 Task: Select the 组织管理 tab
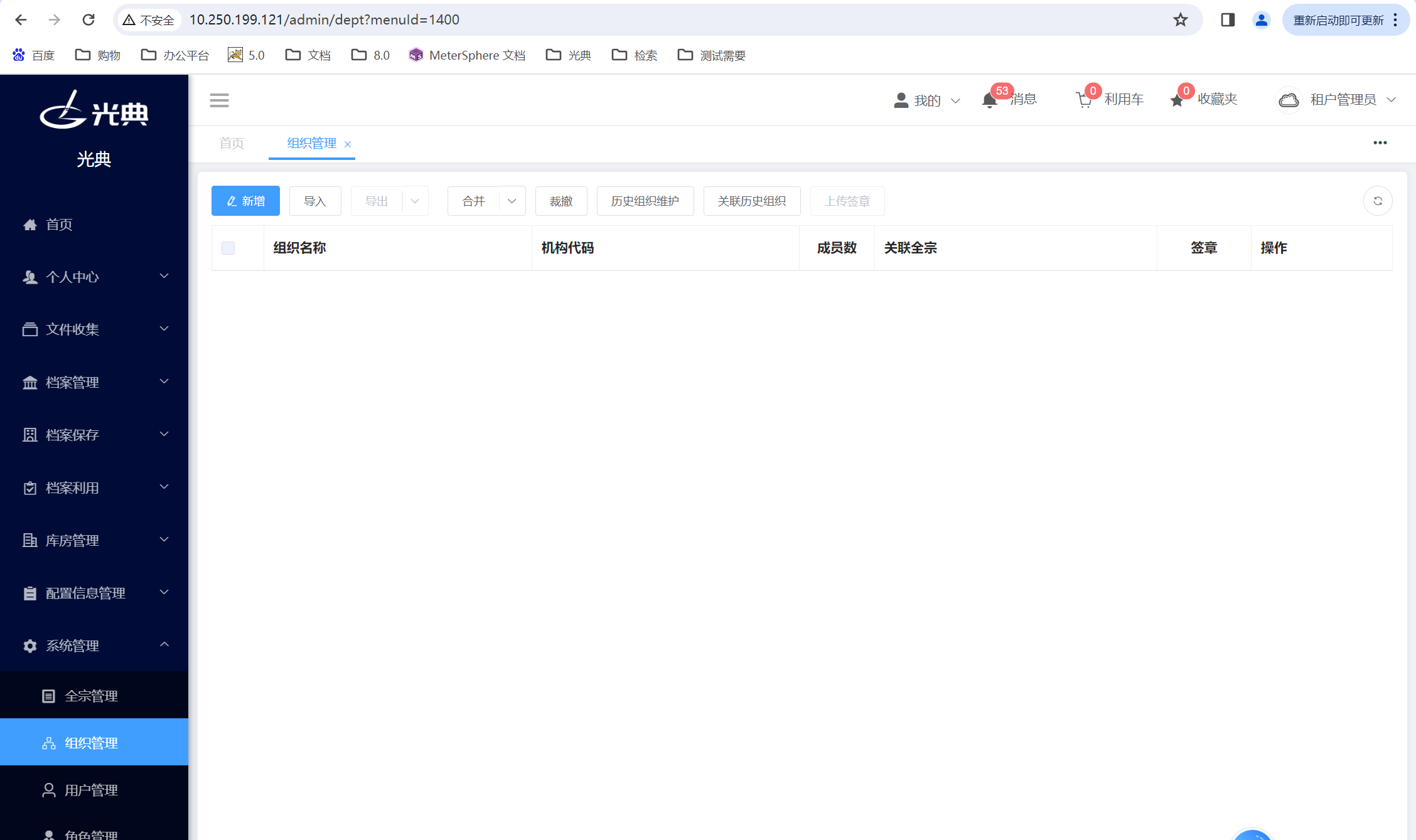click(311, 143)
